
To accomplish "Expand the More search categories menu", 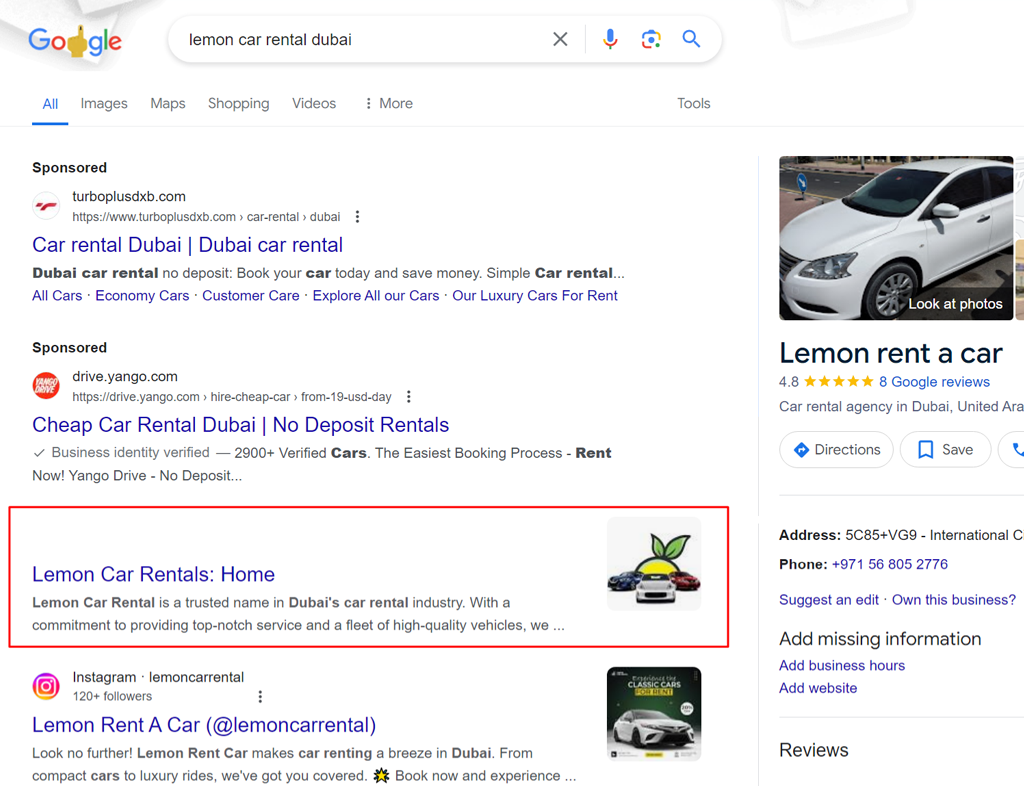I will (389, 103).
